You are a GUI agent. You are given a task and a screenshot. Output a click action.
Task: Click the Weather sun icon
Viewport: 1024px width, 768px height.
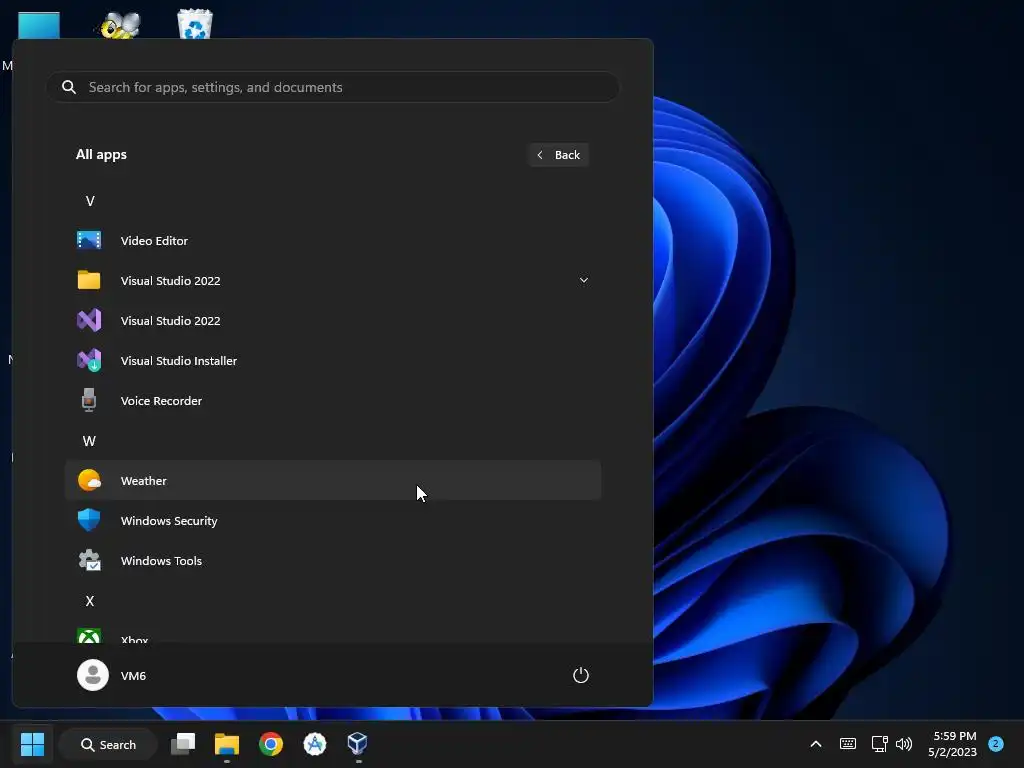89,480
